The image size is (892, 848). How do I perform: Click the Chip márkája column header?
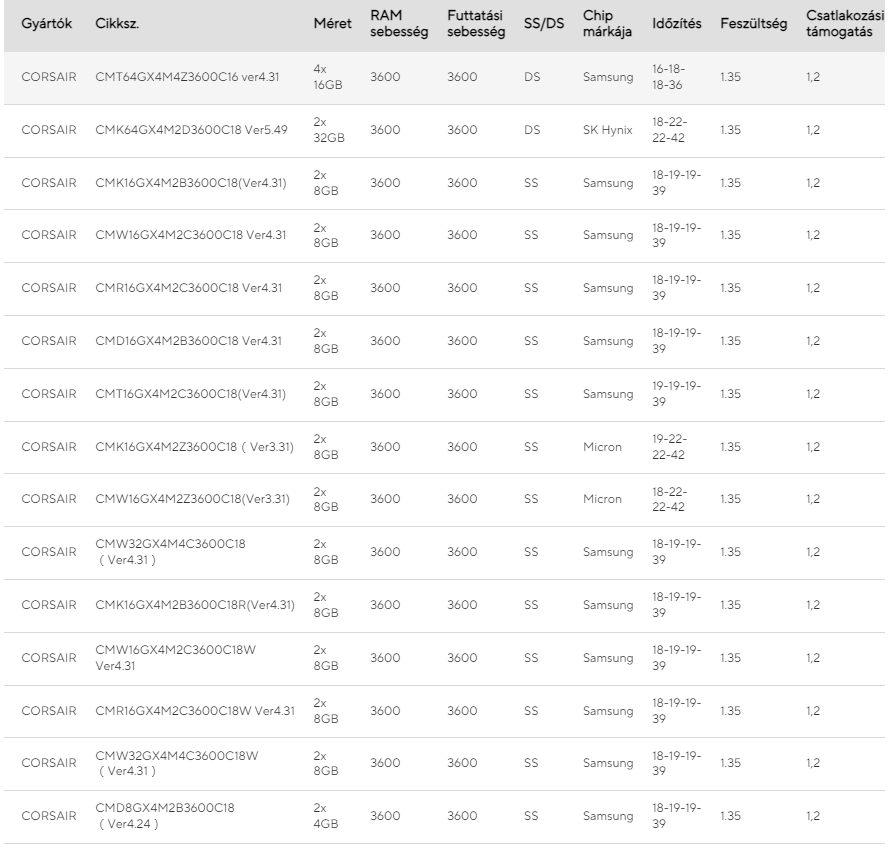[607, 24]
